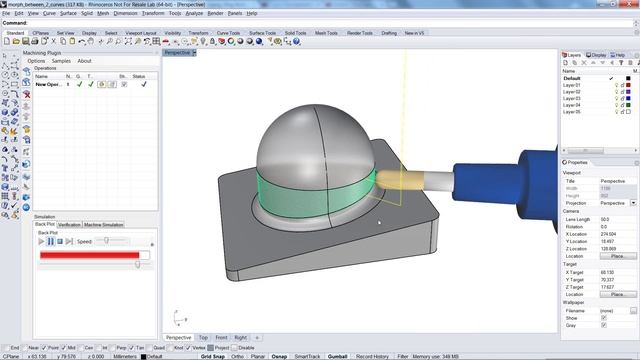Click the red X delete operation icon
Screen dimensions: 640x360
(27, 95)
